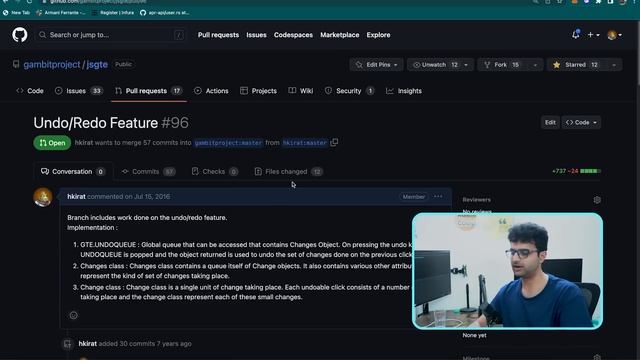Open the Insights tab
This screenshot has height=360, width=640.
coord(404,91)
